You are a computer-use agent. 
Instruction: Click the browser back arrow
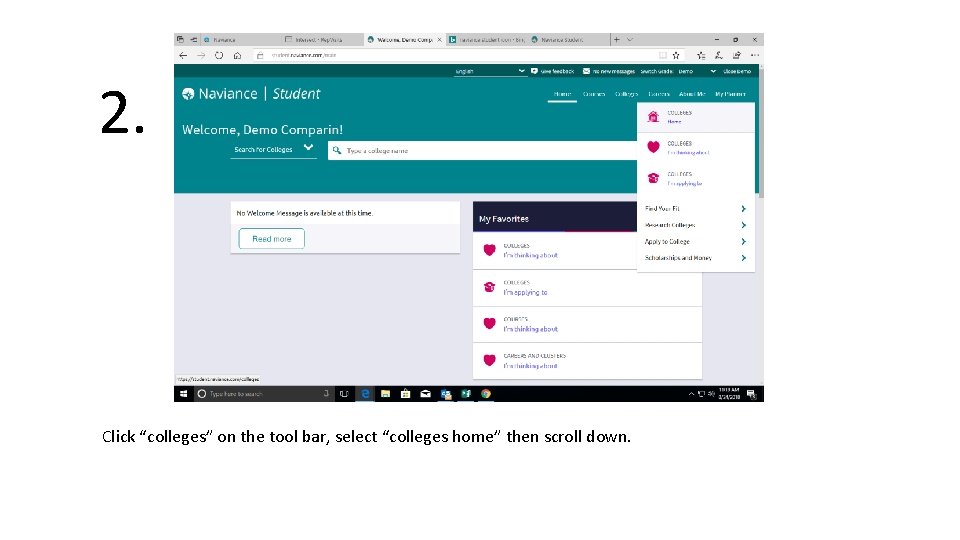(x=183, y=55)
